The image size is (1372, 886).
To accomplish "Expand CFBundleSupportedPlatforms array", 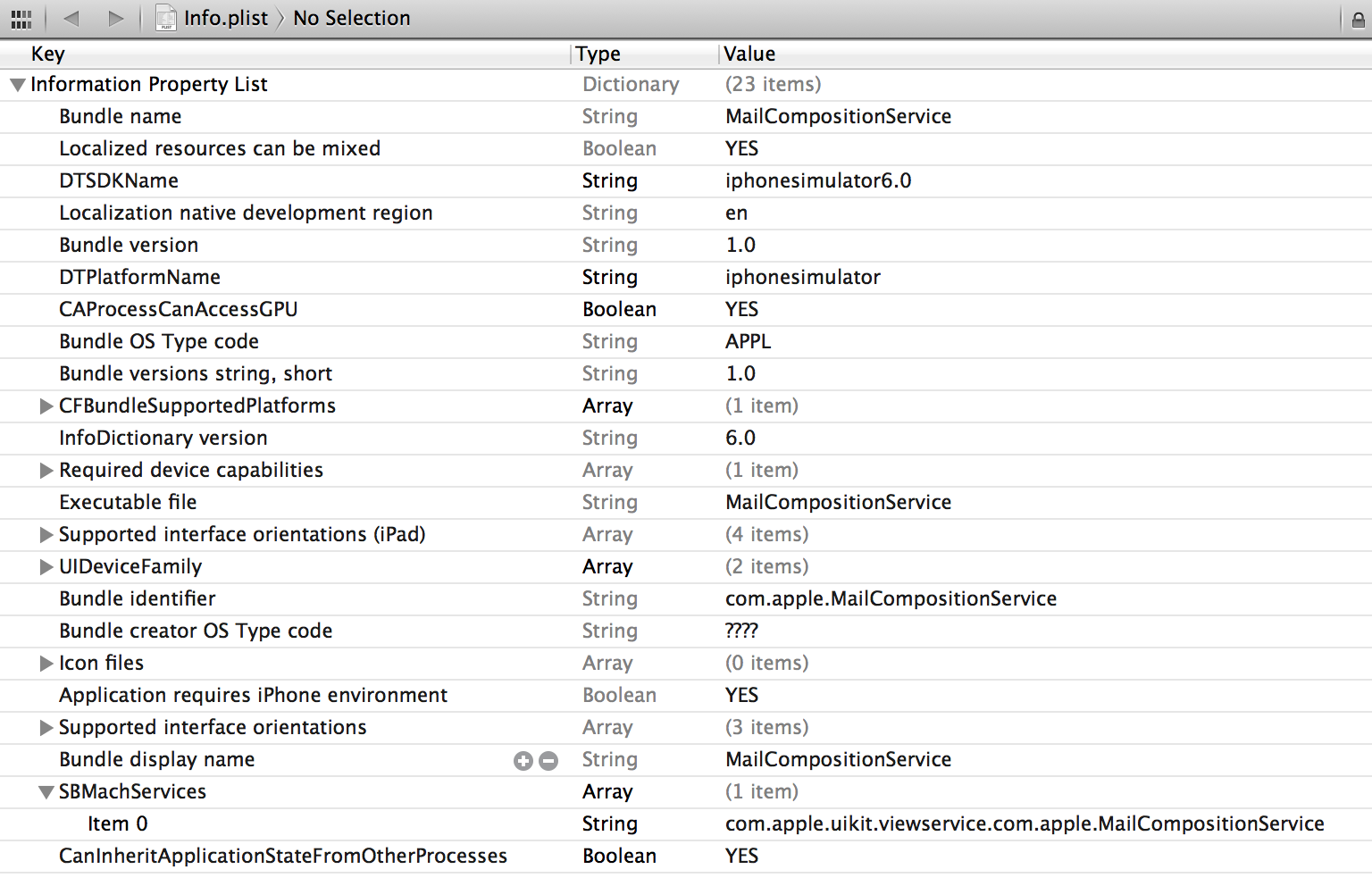I will click(46, 406).
